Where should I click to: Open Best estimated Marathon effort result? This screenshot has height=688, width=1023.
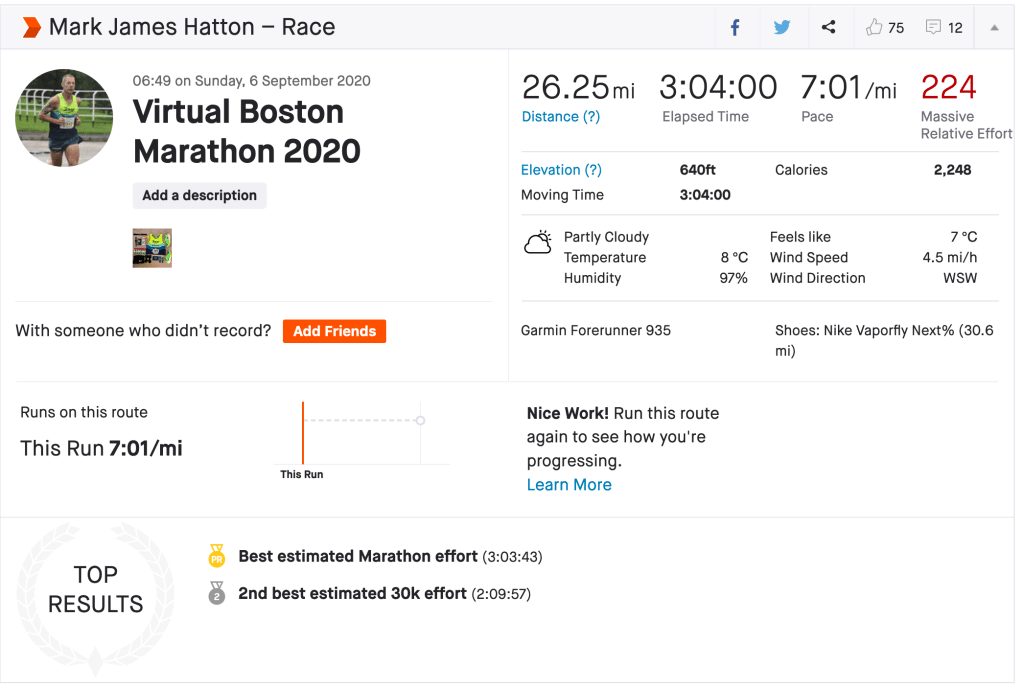(x=358, y=556)
